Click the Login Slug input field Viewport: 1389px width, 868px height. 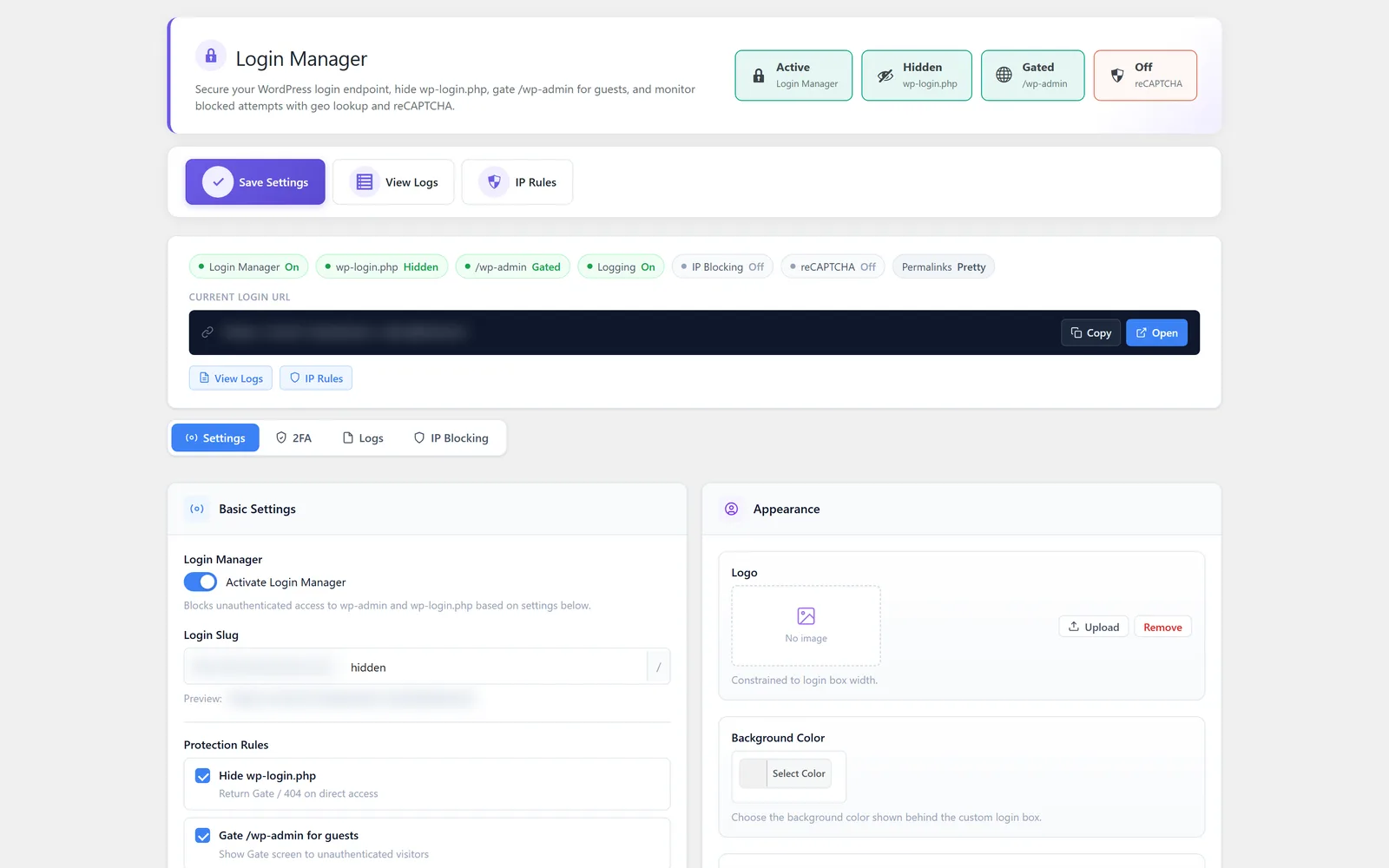pos(497,667)
